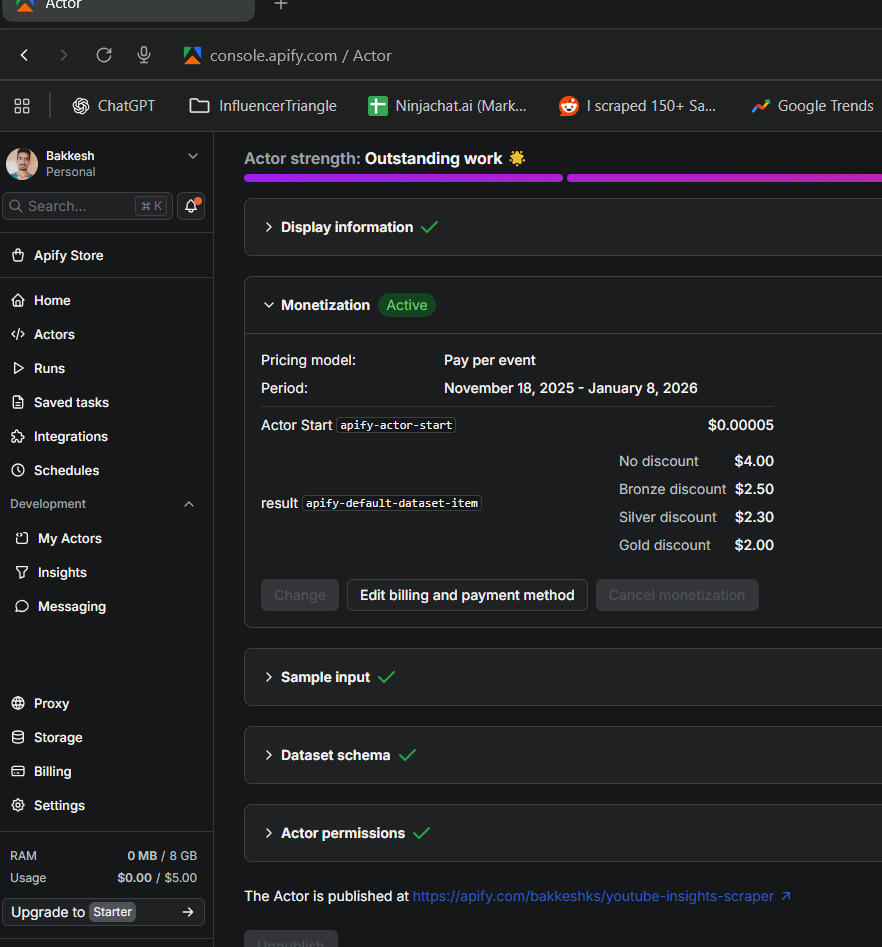The image size is (882, 947).
Task: Click Upgrade to Starter button
Action: [x=103, y=912]
